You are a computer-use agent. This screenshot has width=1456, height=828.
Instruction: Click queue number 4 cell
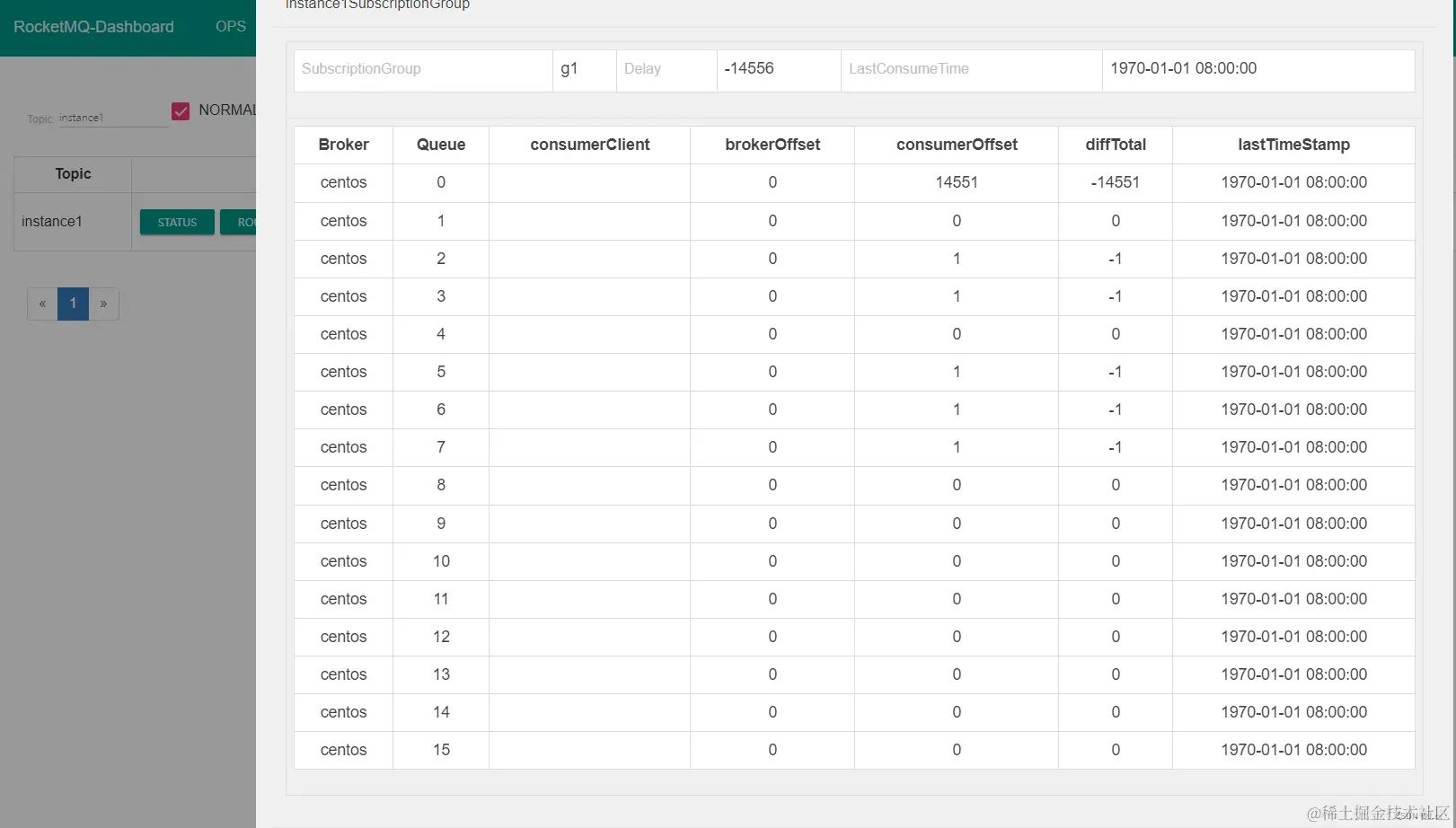click(x=441, y=334)
